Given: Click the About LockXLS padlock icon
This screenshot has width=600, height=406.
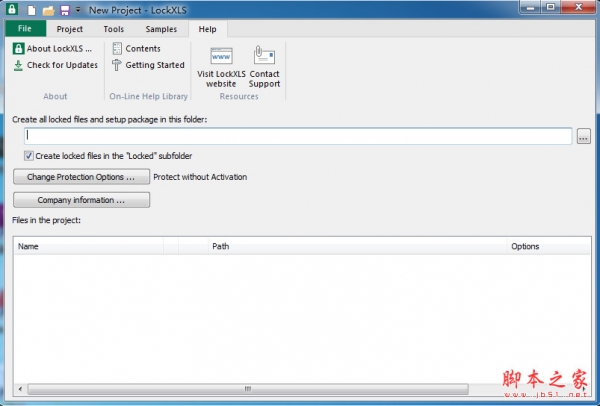Looking at the screenshot, I should click(x=18, y=49).
